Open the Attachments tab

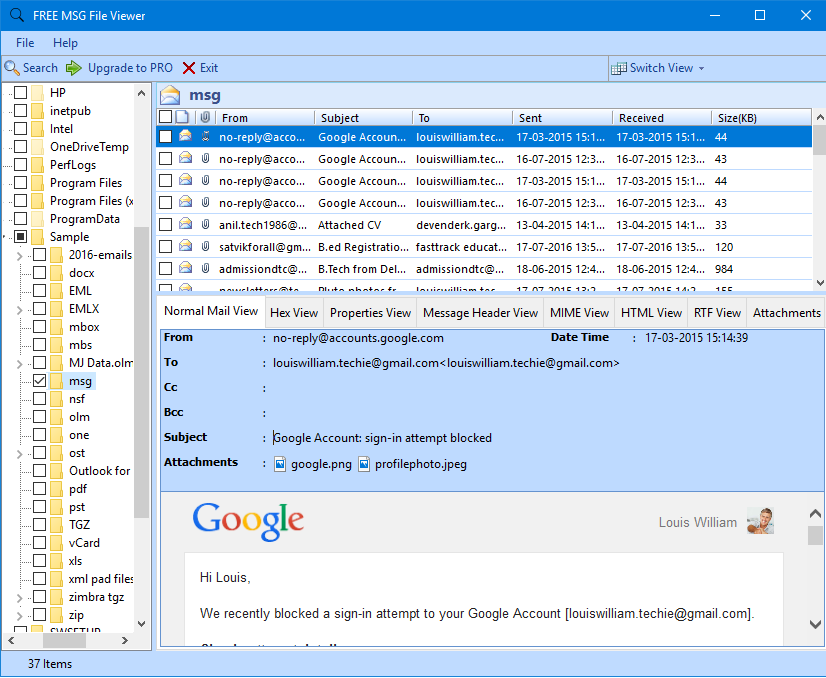786,313
